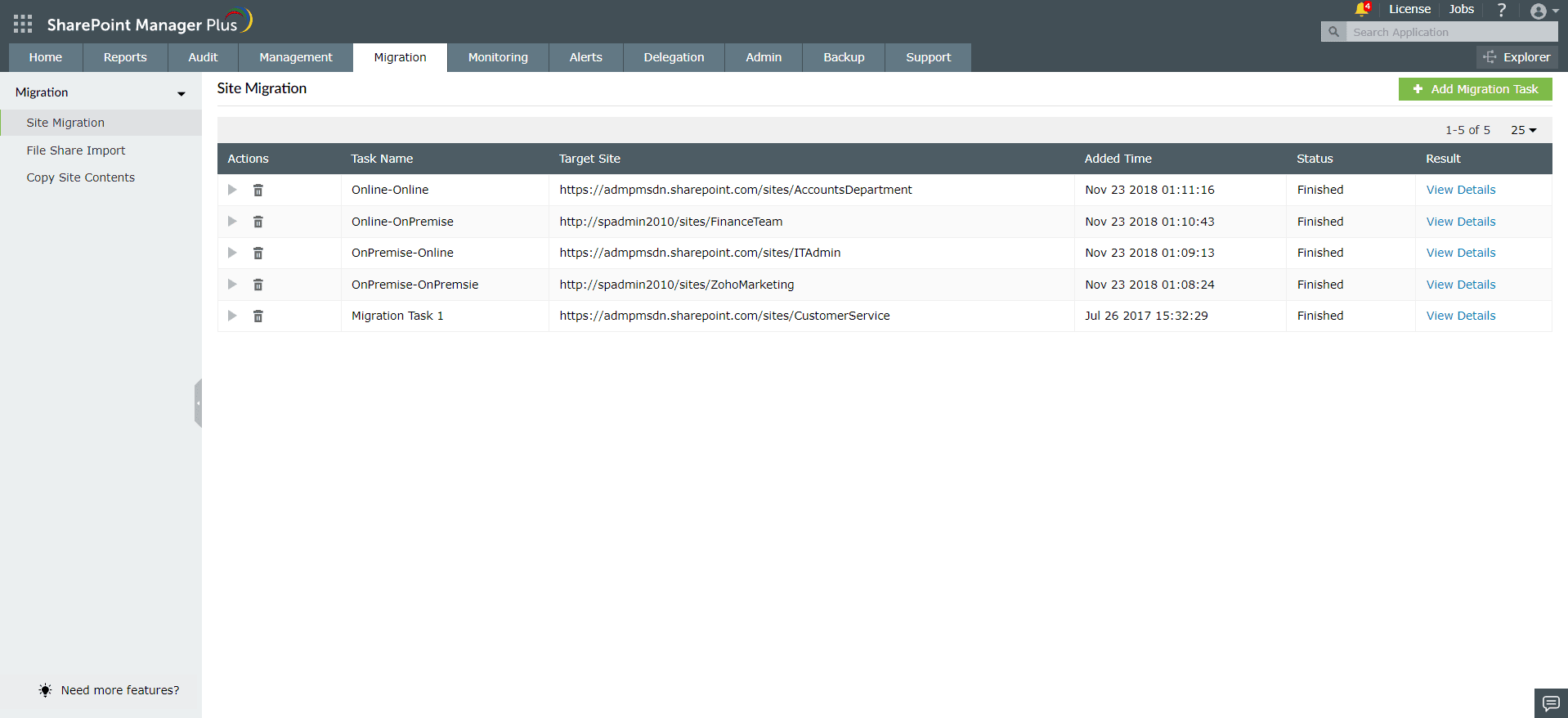Click the search magnifier icon
The width and height of the screenshot is (1568, 718).
(x=1333, y=32)
